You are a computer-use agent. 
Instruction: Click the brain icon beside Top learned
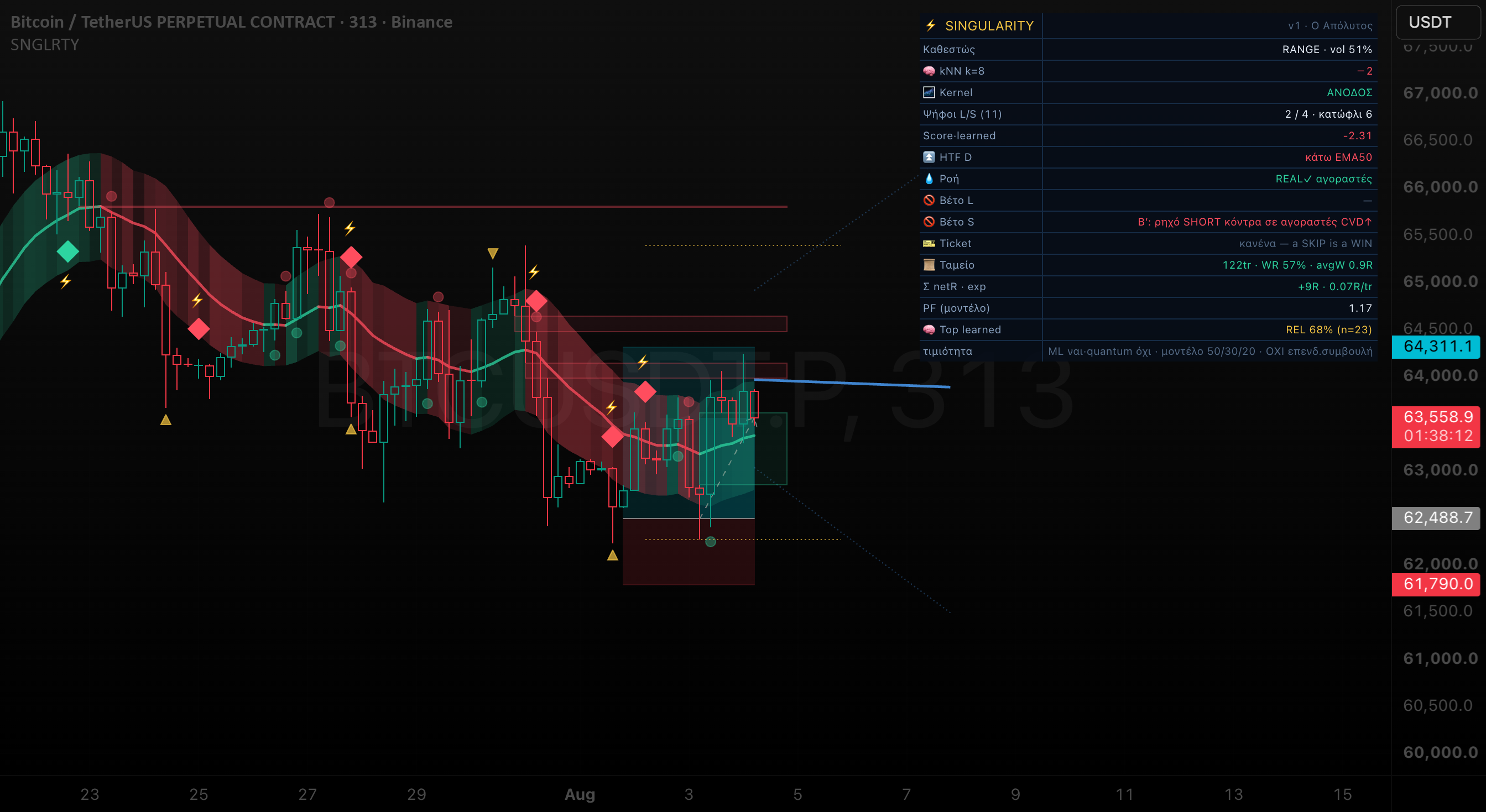pos(929,330)
